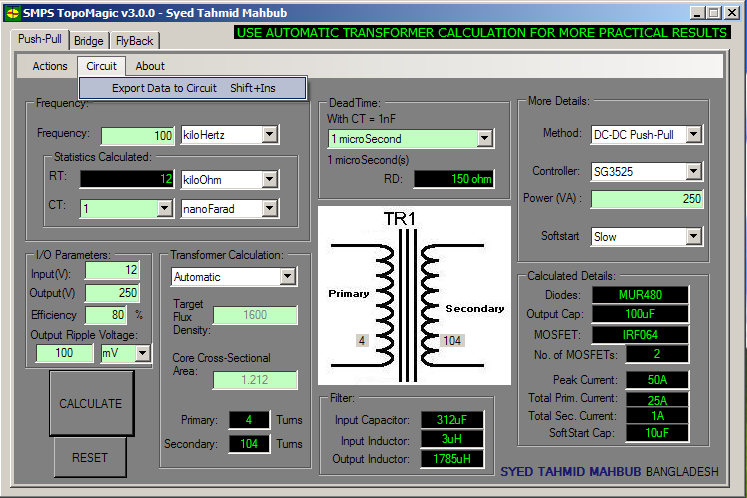
Task: Choose Export Data to Circuit menu entry
Action: pos(192,88)
